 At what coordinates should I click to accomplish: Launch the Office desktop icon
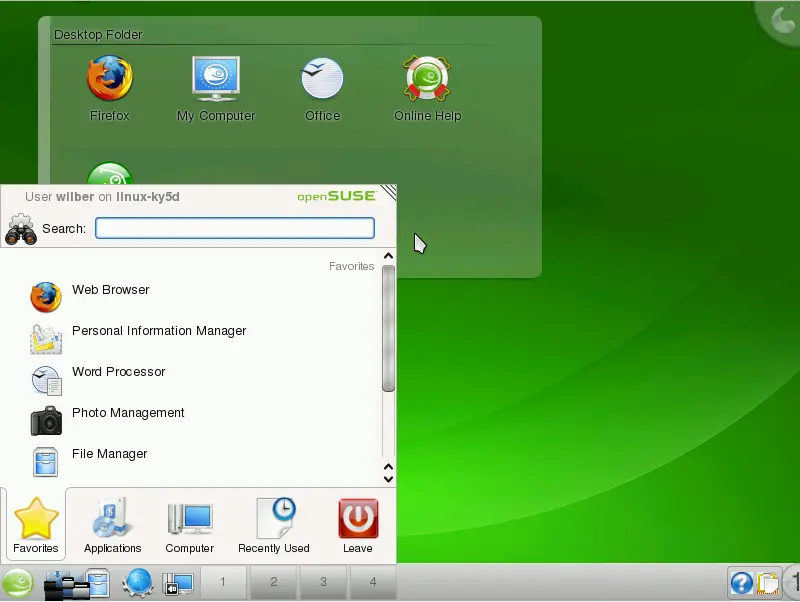click(322, 80)
